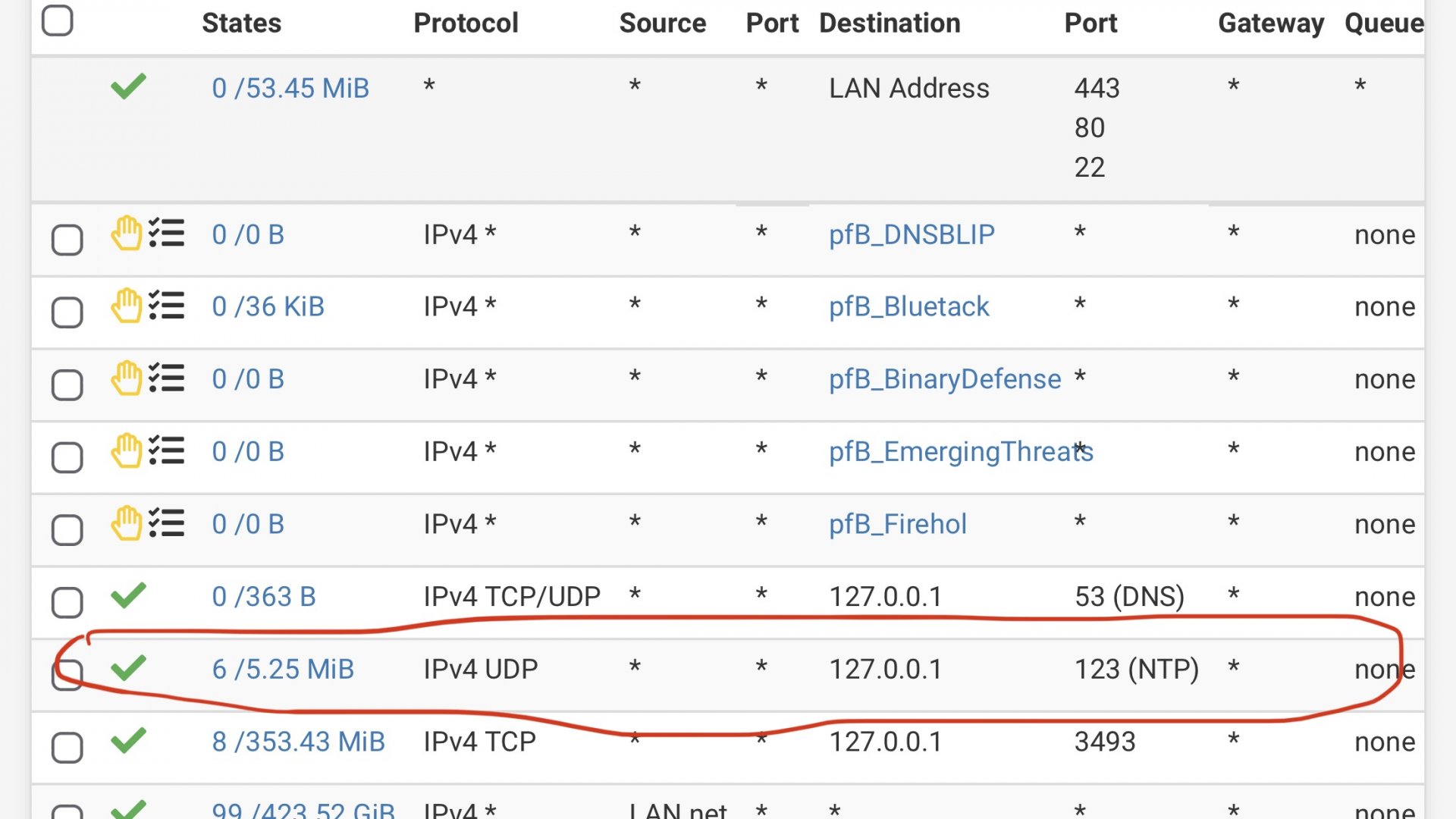Click the block hand icon for pfB_DNSBLIP rule

127,234
